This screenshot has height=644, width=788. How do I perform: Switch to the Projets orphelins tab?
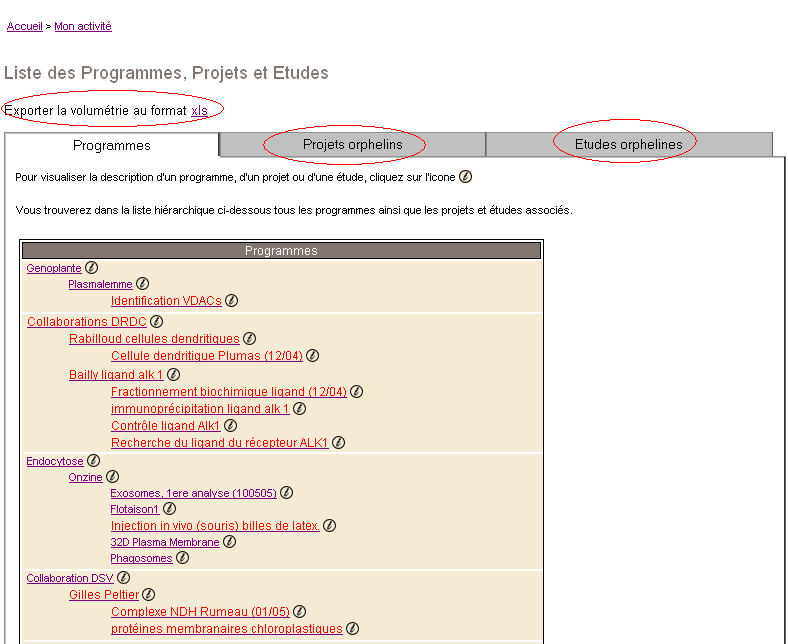(x=352, y=145)
